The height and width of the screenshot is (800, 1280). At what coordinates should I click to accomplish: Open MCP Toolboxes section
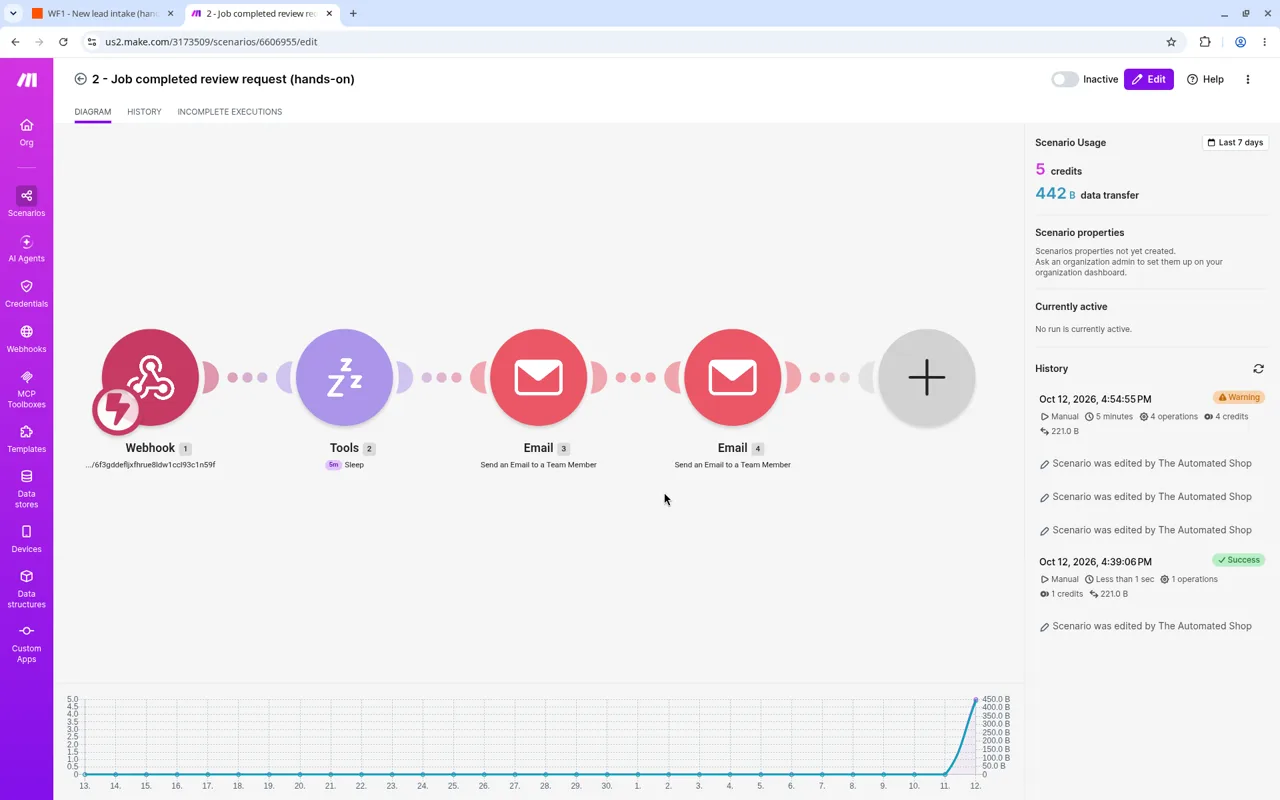coord(26,390)
